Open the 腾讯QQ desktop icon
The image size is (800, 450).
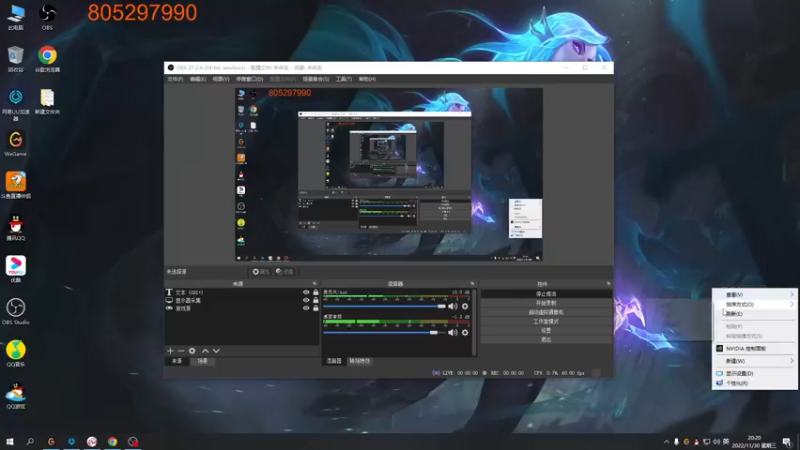click(16, 228)
